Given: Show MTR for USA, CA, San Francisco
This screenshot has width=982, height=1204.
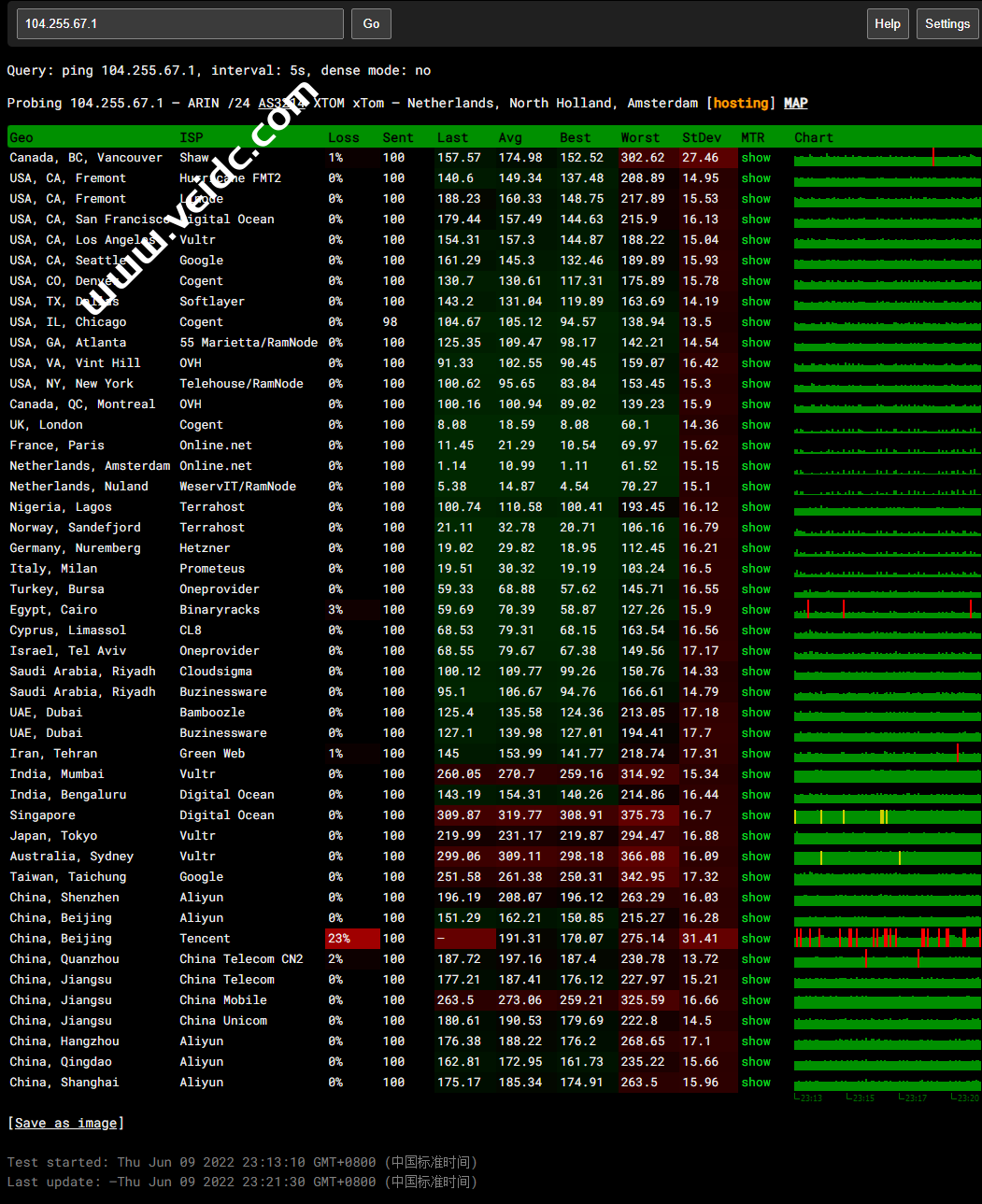Looking at the screenshot, I should [756, 220].
